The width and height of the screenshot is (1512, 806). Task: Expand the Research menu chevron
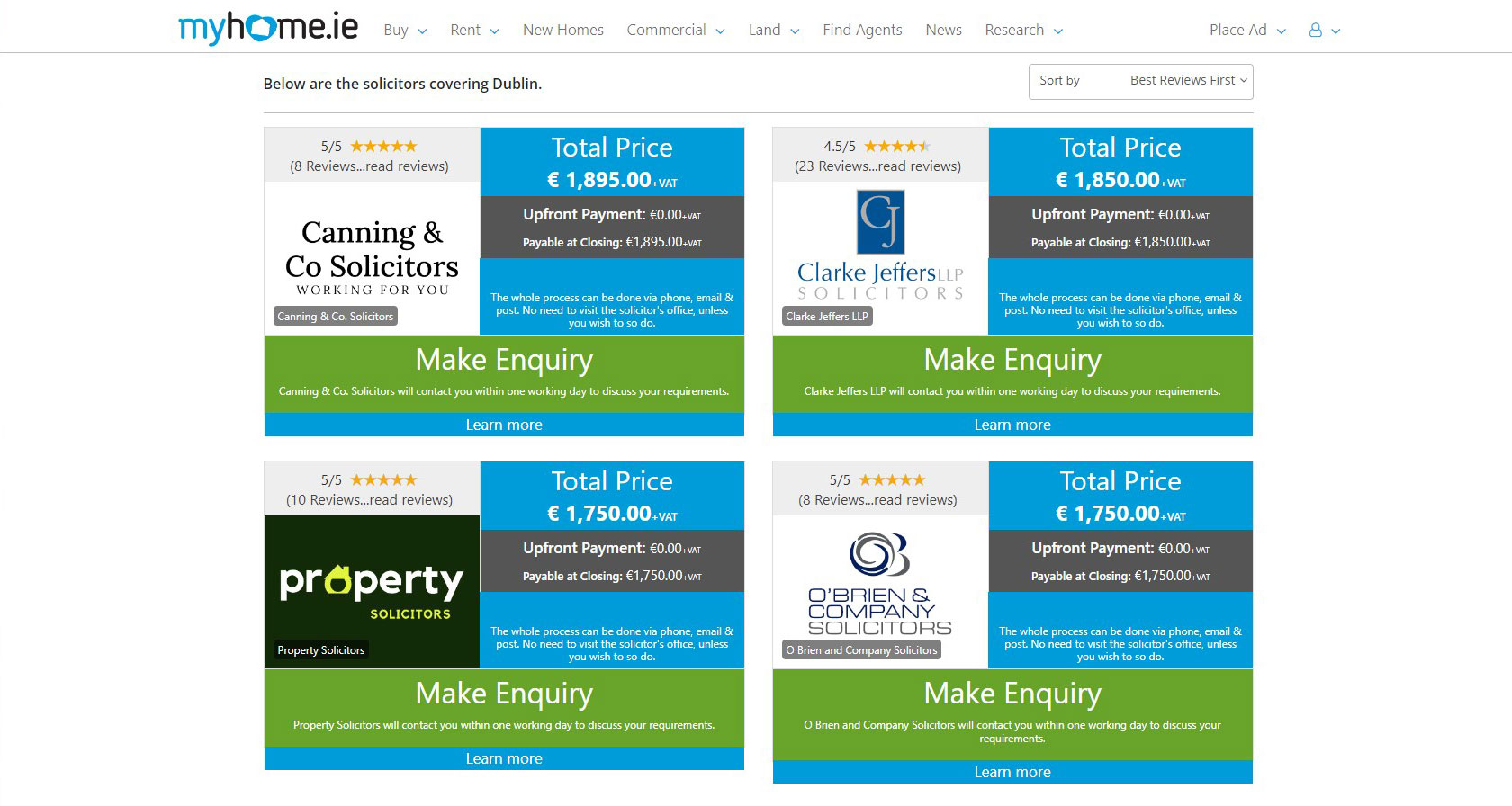tap(1058, 31)
